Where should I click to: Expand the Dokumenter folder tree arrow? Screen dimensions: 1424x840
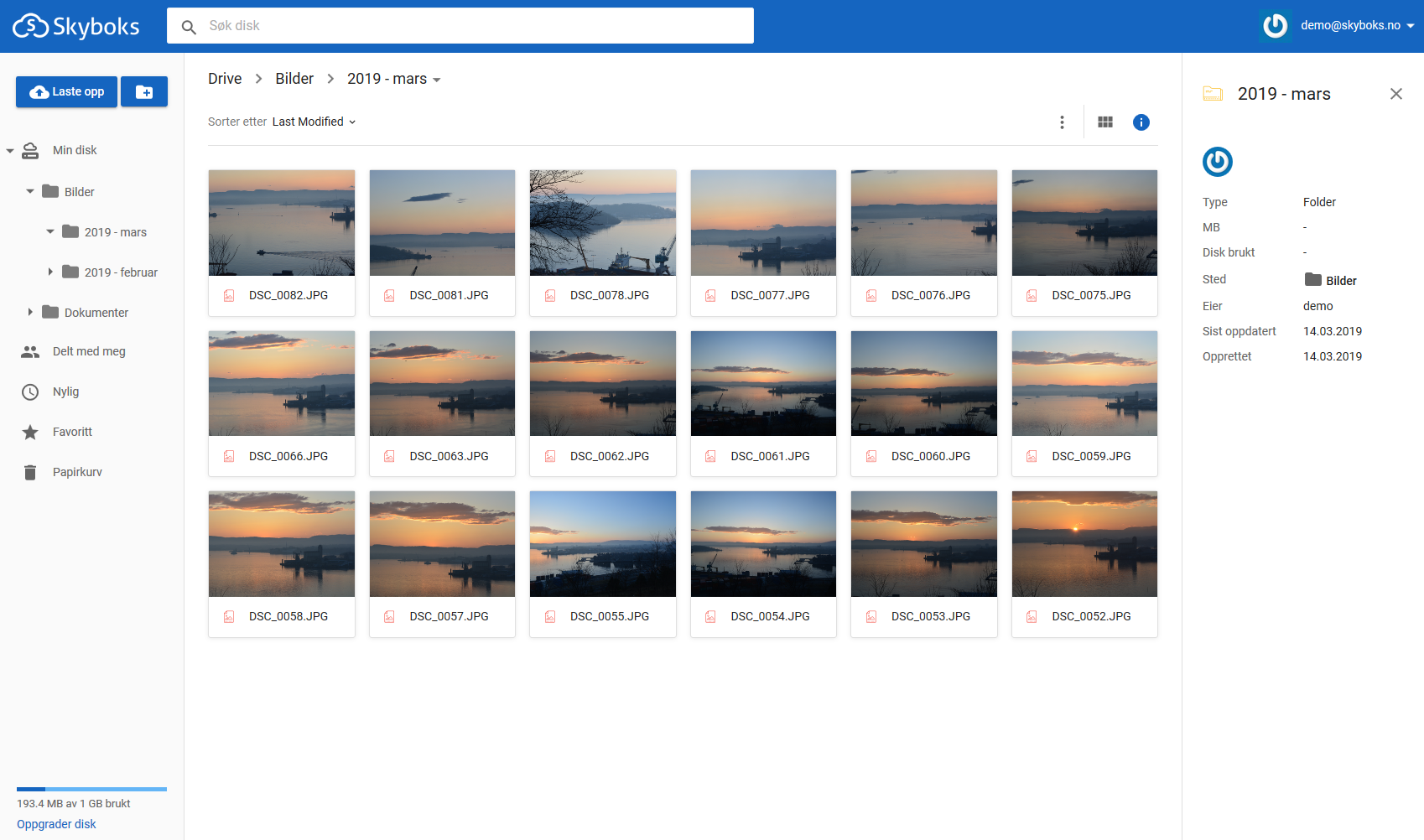(30, 312)
